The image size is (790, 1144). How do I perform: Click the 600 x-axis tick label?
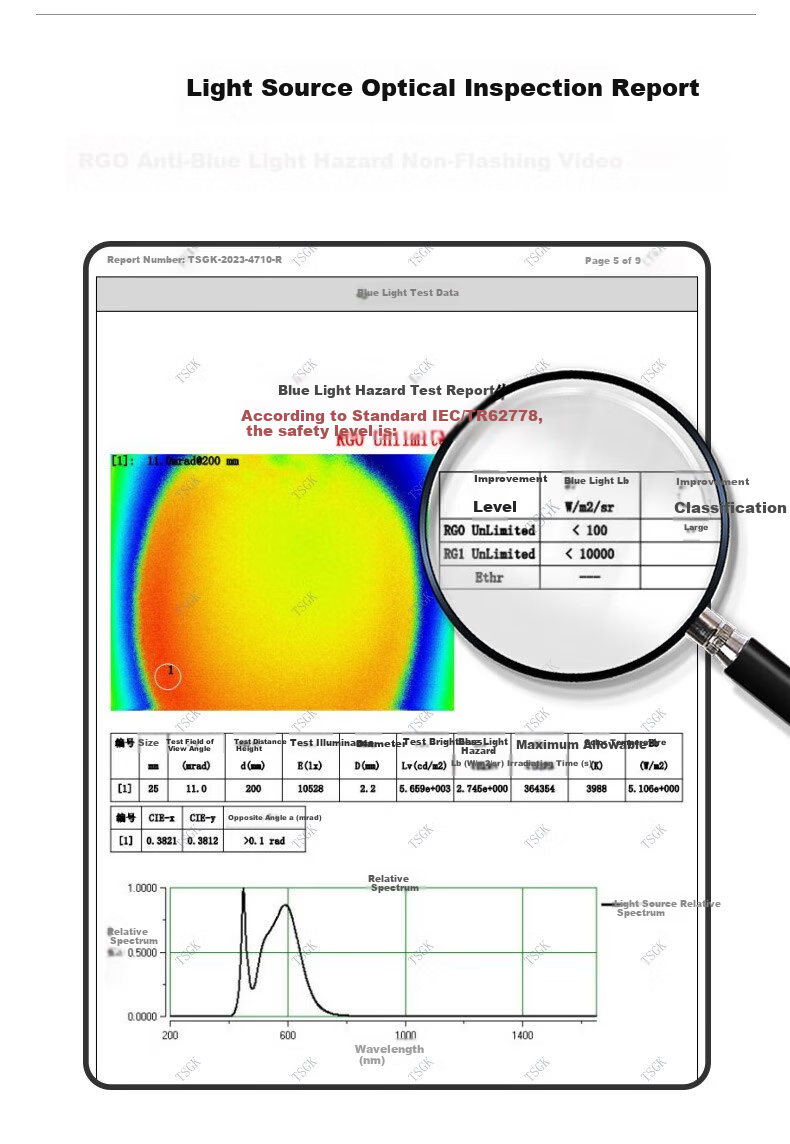(x=288, y=1035)
